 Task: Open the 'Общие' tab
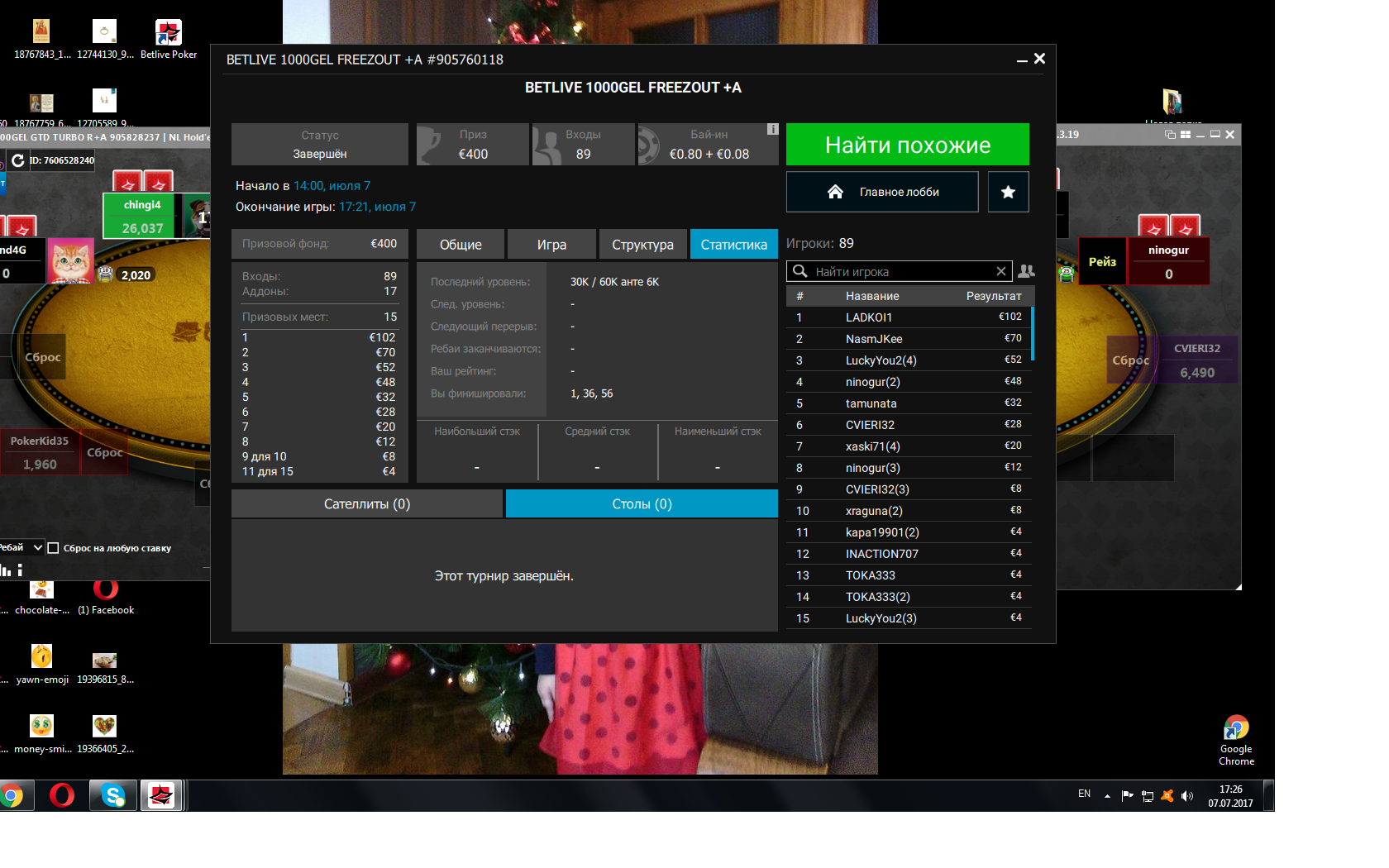tap(461, 245)
